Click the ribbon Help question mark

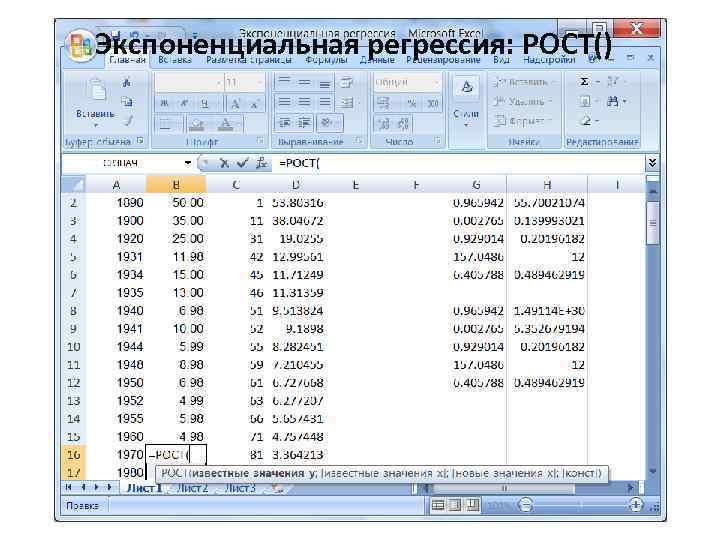[594, 58]
